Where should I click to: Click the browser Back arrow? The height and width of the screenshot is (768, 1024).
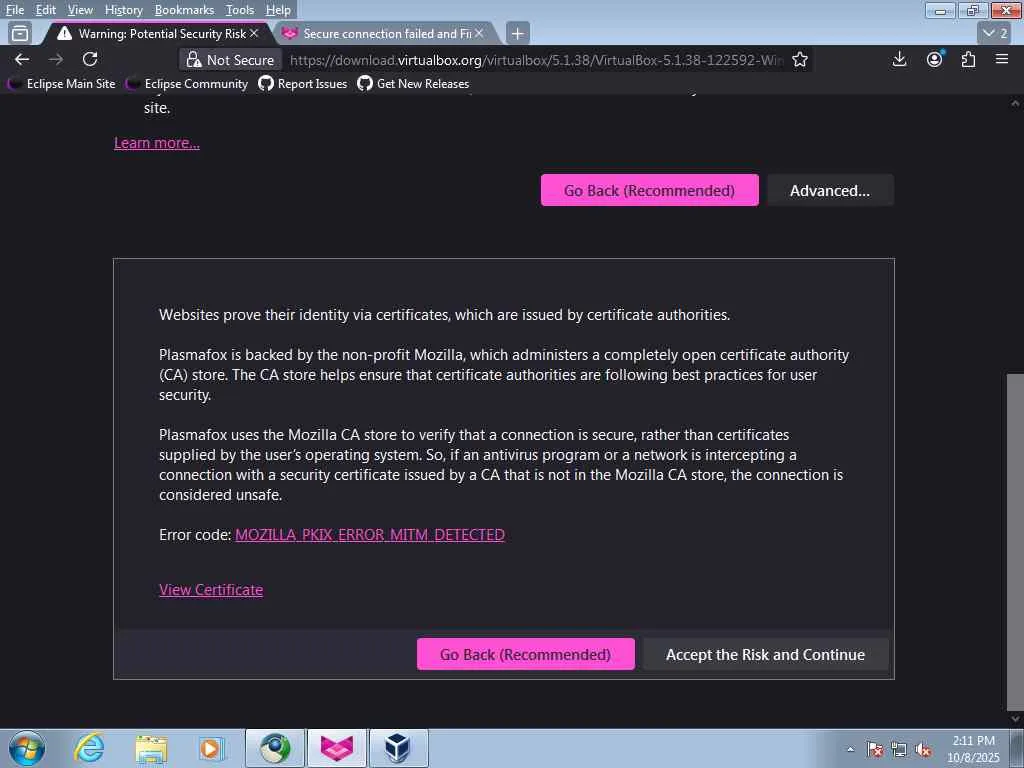[22, 59]
